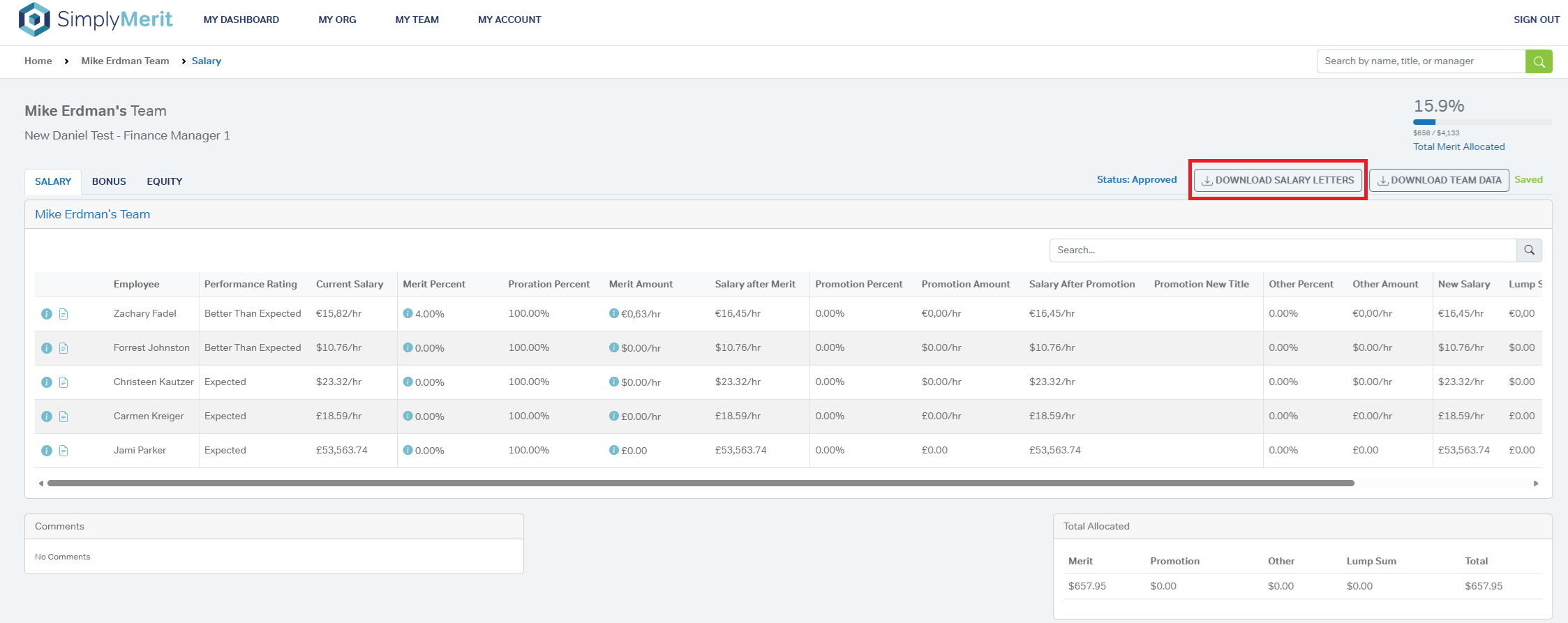Click Download Team Data button
The width and height of the screenshot is (1568, 623).
(1438, 180)
